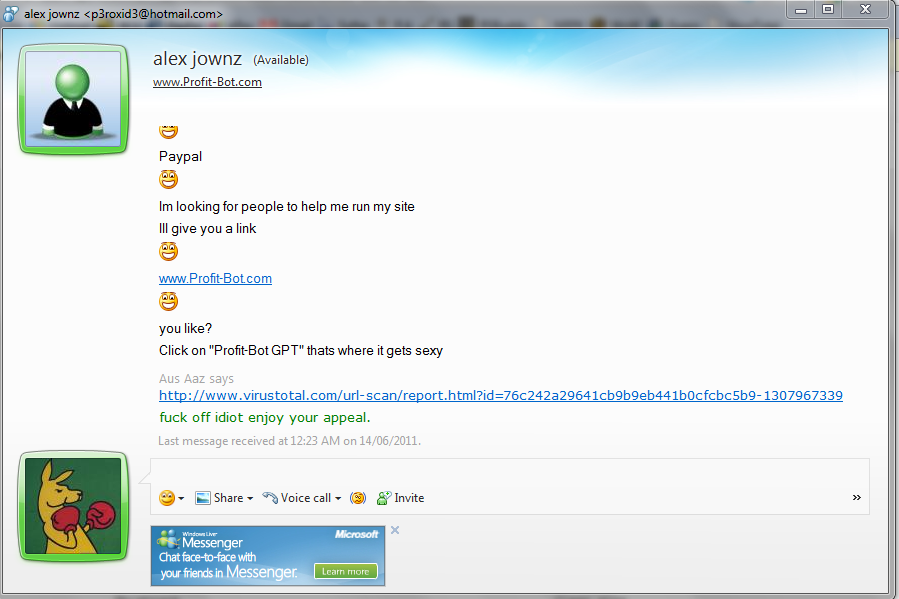Image resolution: width=899 pixels, height=599 pixels.
Task: Expand the emoticon dropdown arrow
Action: [181, 498]
